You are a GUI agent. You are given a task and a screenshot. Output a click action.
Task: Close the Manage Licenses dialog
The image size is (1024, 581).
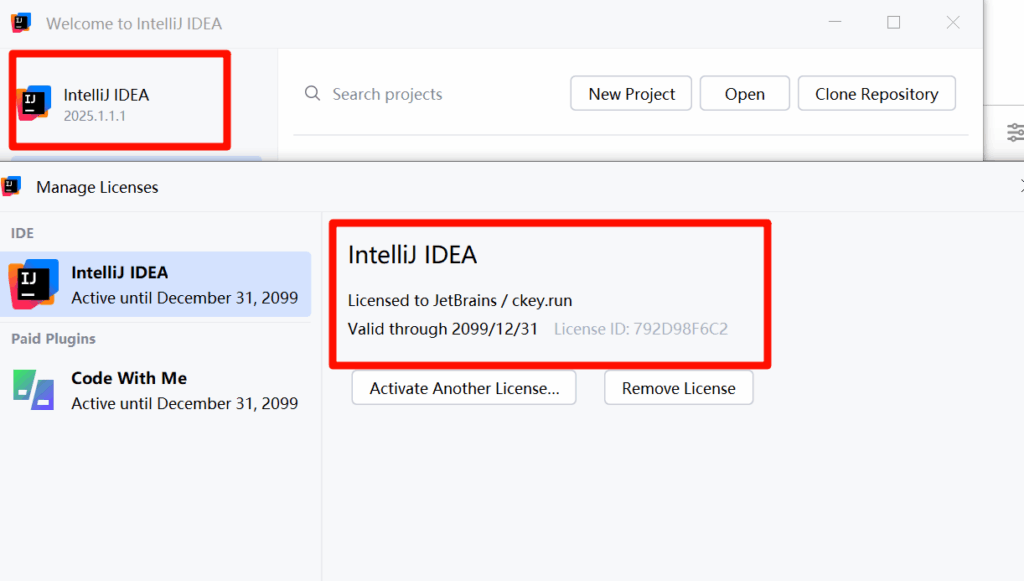tap(1021, 186)
